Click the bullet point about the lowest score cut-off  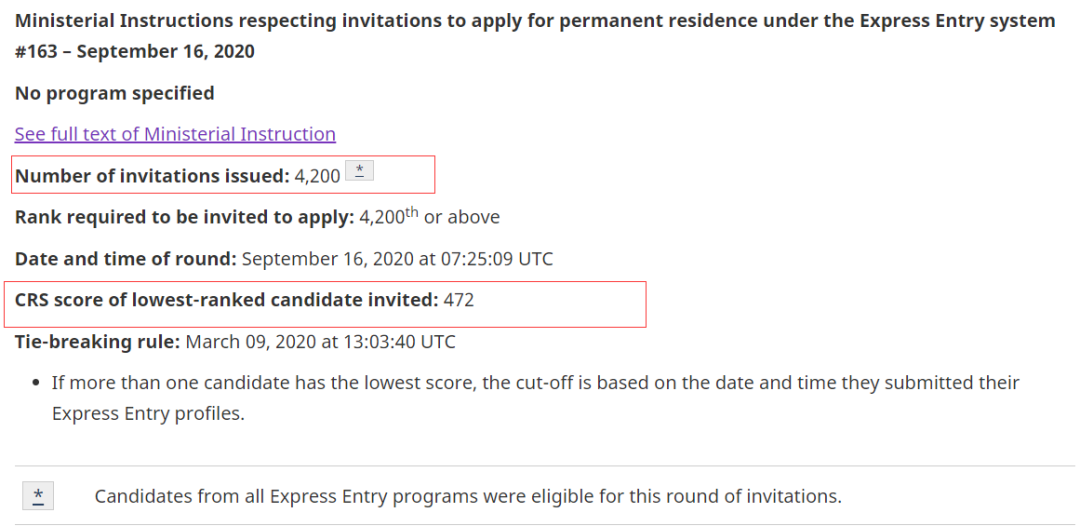point(535,399)
